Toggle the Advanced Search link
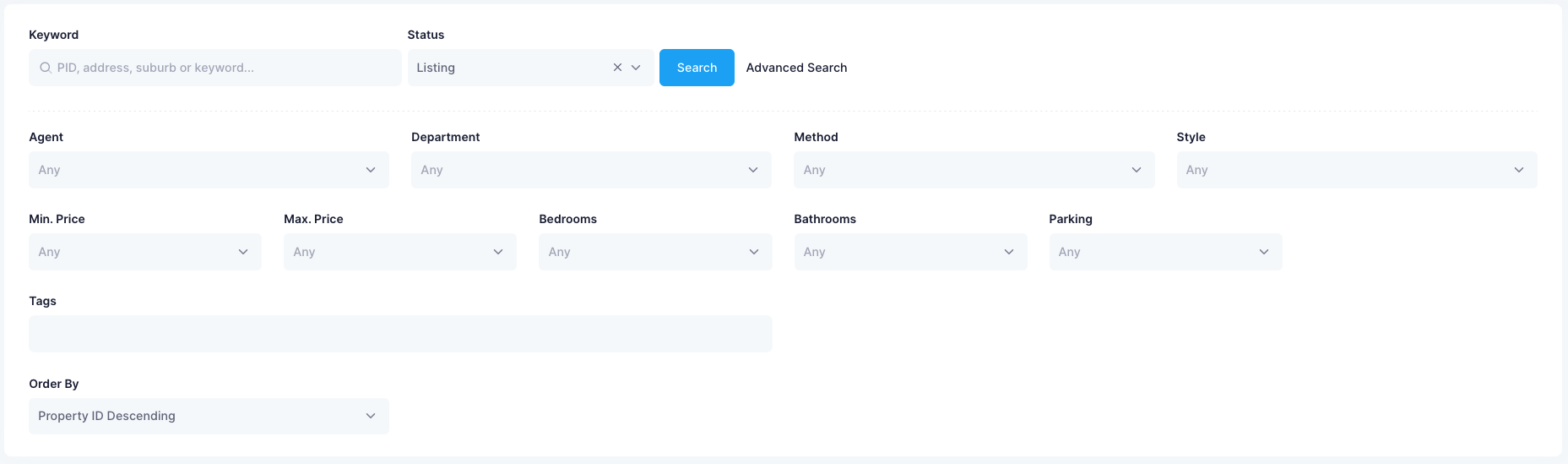This screenshot has width=1568, height=464. pos(796,68)
